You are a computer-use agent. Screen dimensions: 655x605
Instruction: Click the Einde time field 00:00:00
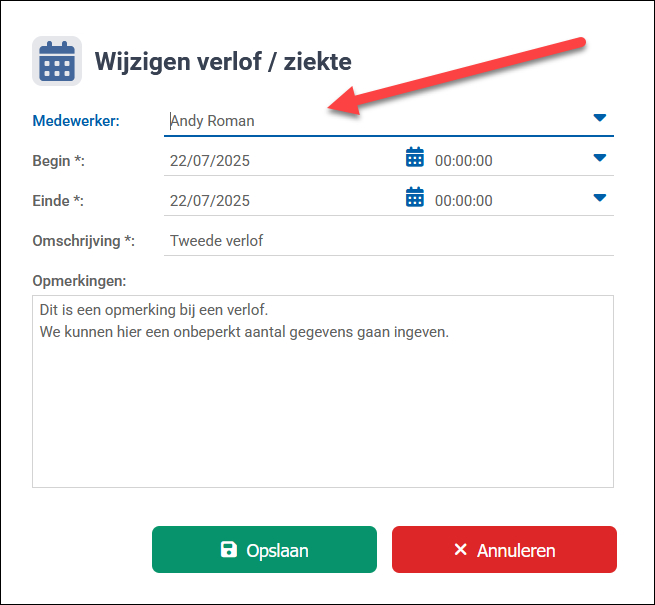(x=500, y=200)
